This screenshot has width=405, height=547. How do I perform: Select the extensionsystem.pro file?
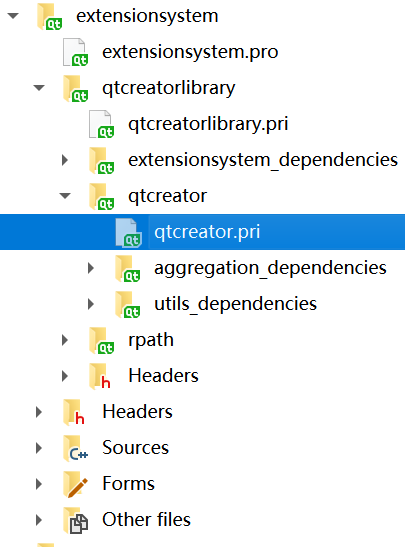tap(190, 52)
